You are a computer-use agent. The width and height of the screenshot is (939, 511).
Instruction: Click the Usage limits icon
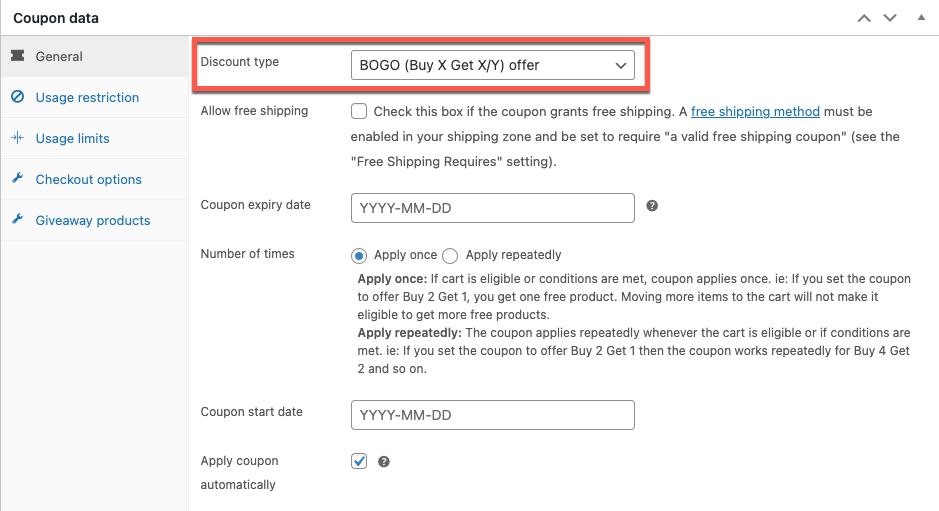click(18, 138)
